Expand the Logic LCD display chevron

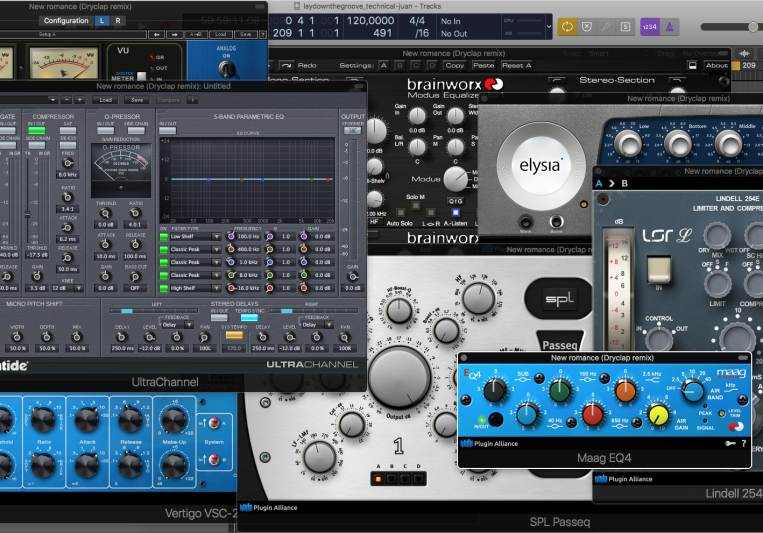click(x=549, y=27)
